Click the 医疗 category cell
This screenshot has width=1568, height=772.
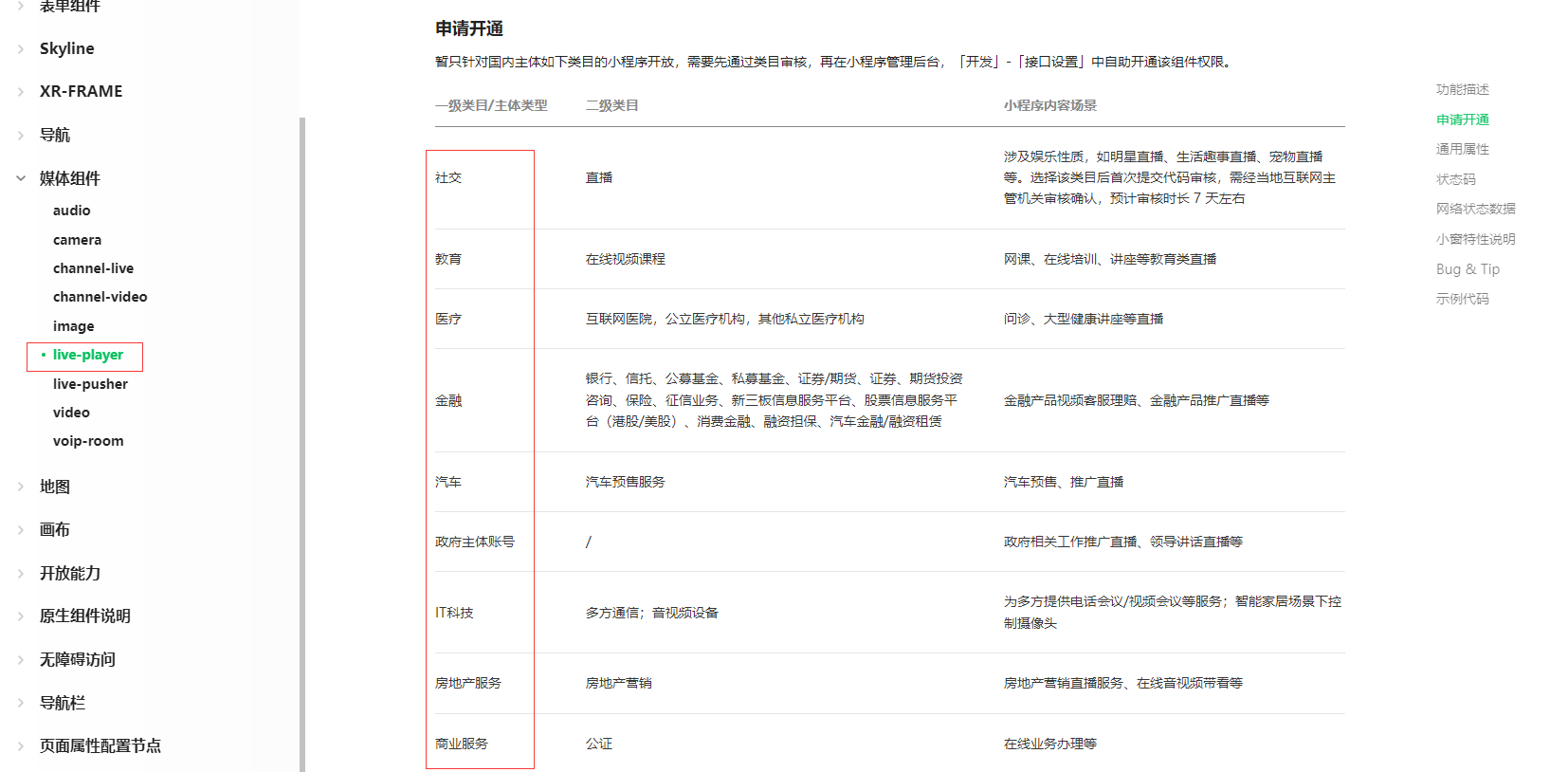pos(448,319)
